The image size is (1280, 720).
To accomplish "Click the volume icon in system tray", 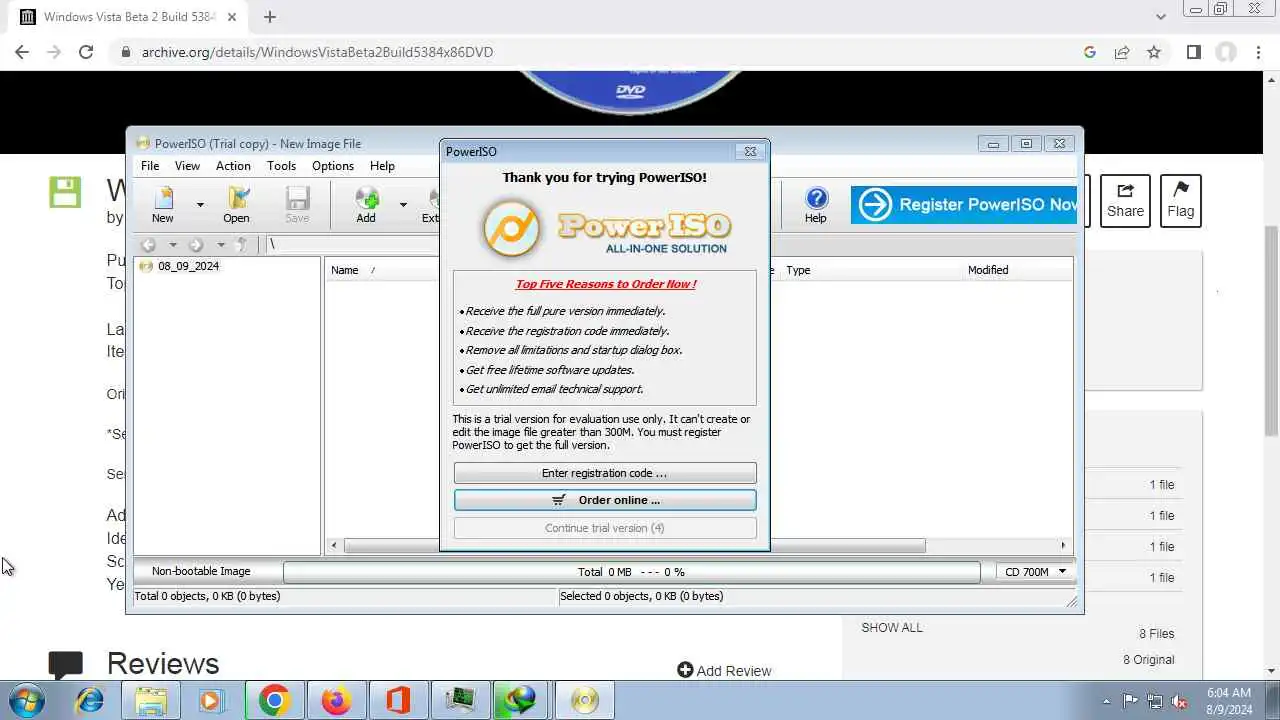I will (1180, 701).
